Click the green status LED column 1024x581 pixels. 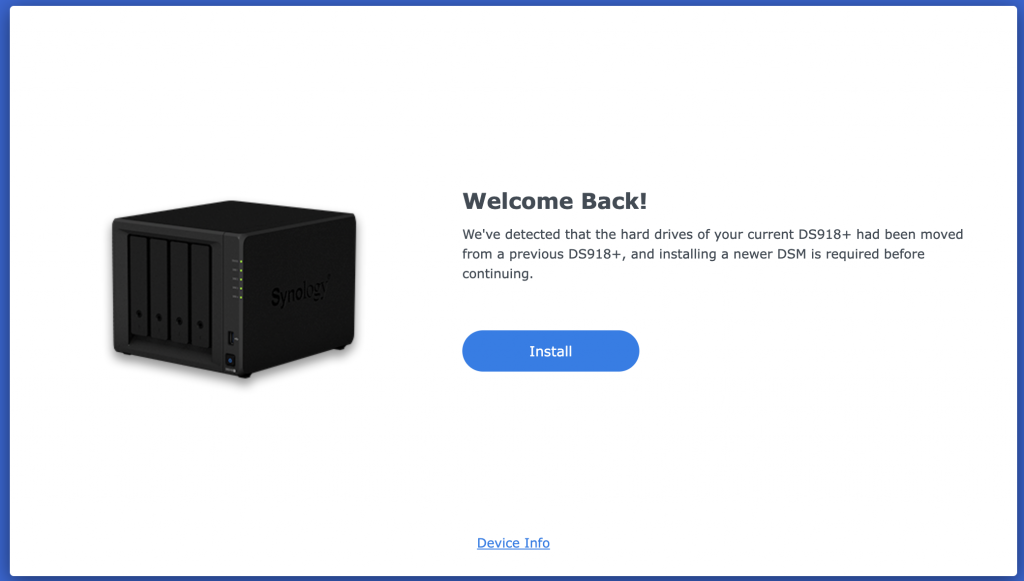(241, 279)
